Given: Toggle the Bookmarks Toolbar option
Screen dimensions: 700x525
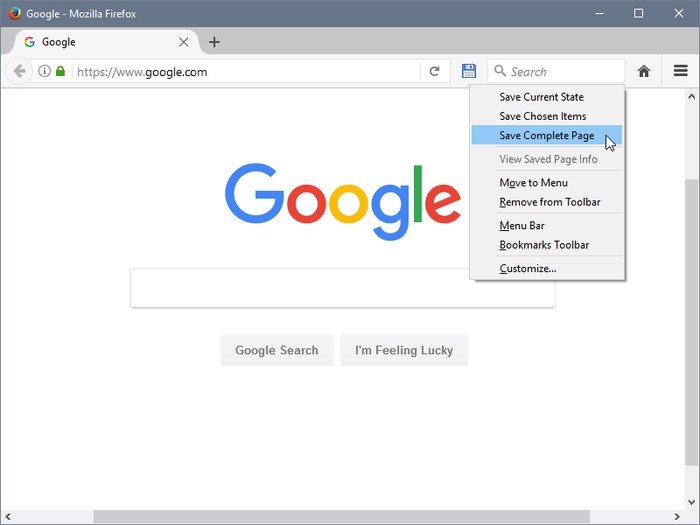Looking at the screenshot, I should pos(546,245).
